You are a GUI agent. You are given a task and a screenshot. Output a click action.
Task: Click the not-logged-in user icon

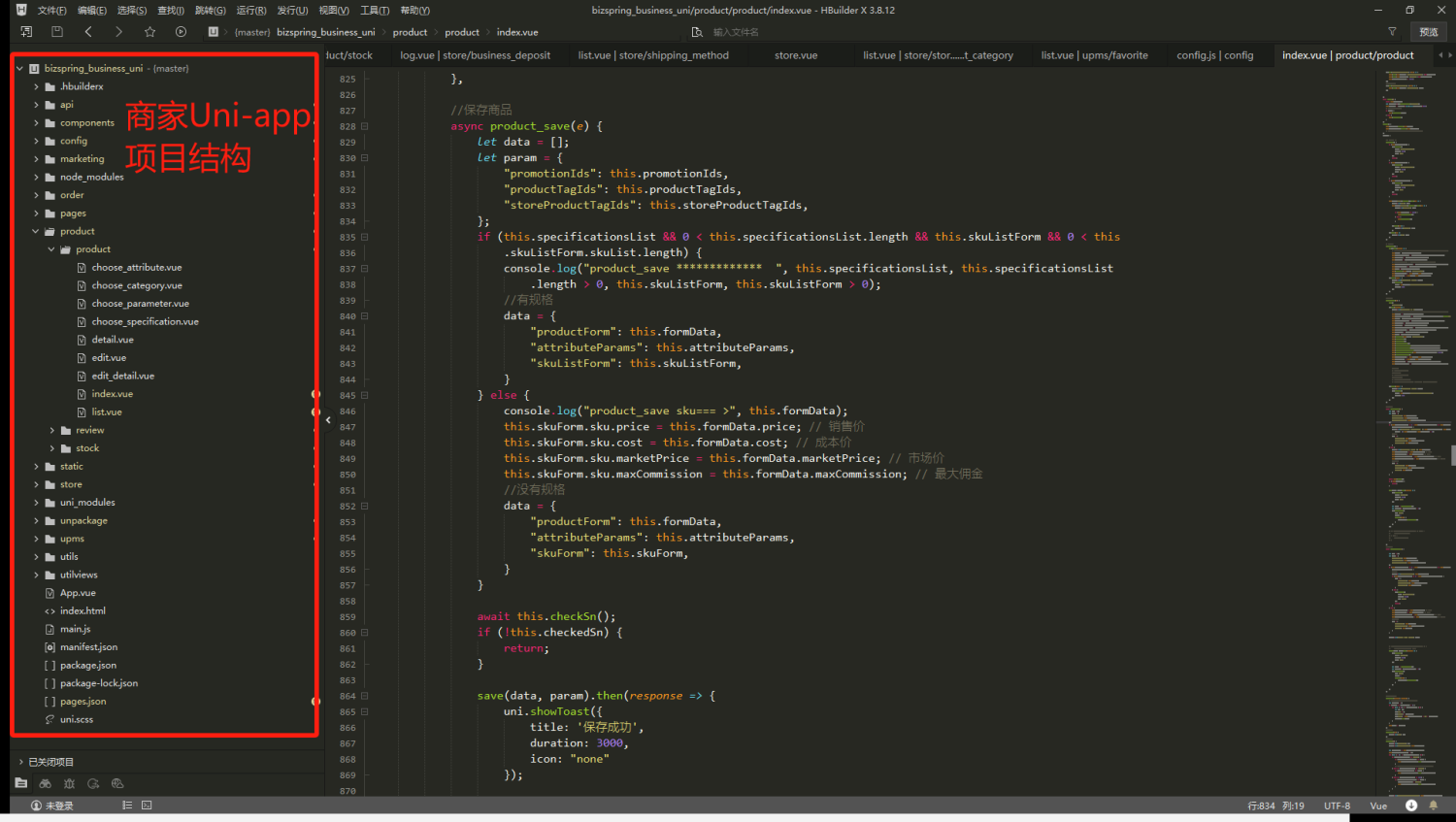point(36,806)
